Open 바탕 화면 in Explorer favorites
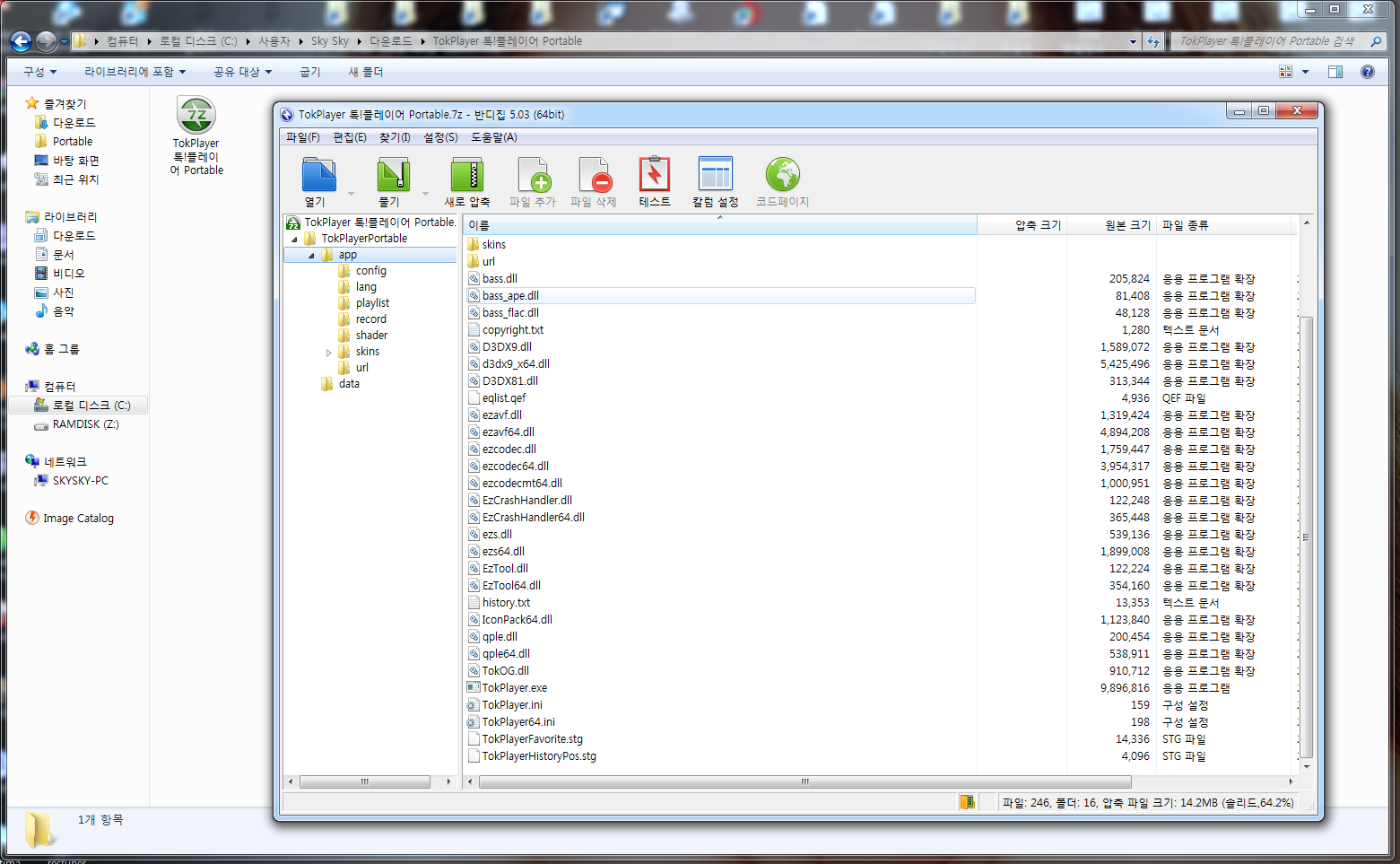The height and width of the screenshot is (864, 1400). (67, 161)
